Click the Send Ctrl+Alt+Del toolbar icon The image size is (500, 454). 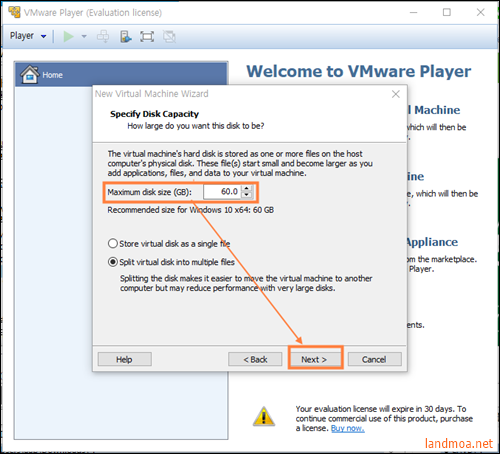point(103,36)
